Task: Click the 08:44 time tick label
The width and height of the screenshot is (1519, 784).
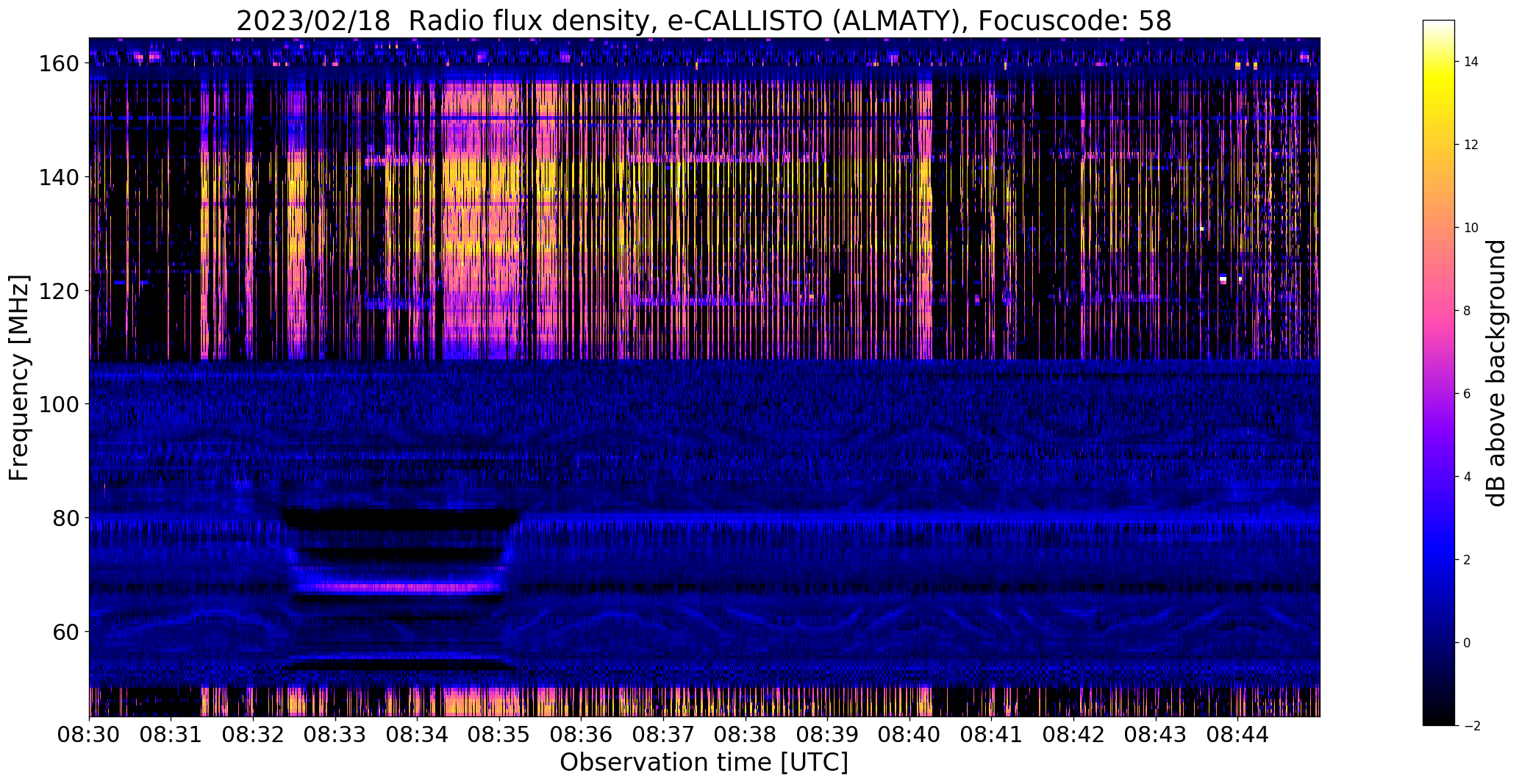Action: (1237, 734)
